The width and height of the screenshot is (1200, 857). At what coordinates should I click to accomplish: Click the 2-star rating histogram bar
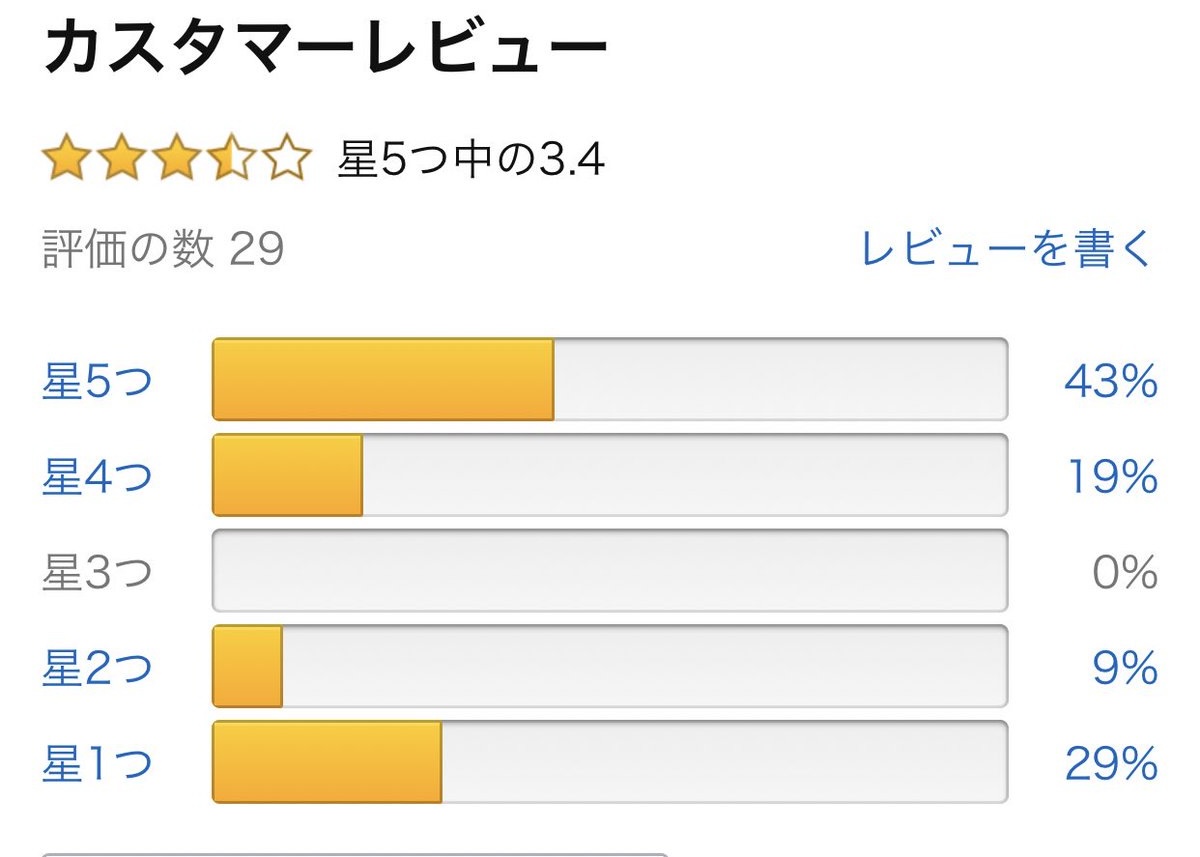click(609, 666)
